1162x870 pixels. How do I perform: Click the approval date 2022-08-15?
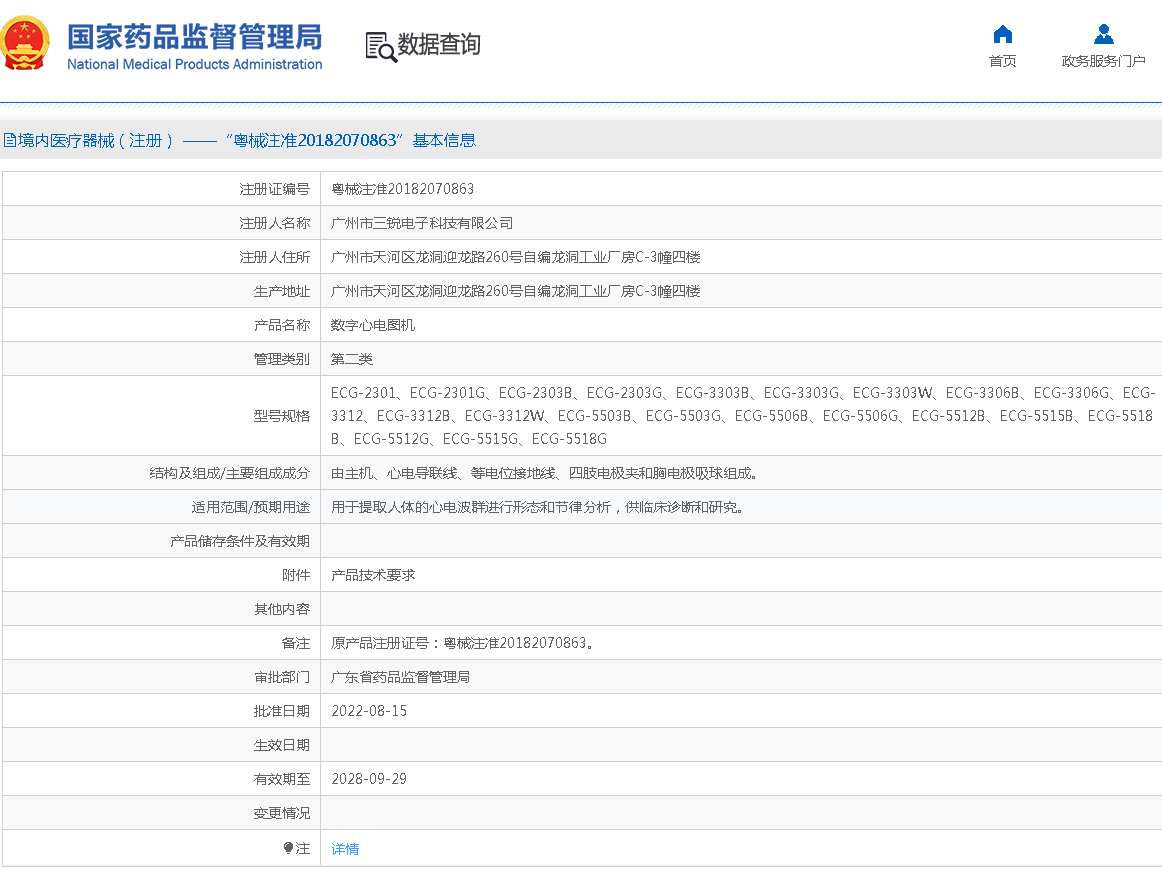369,711
